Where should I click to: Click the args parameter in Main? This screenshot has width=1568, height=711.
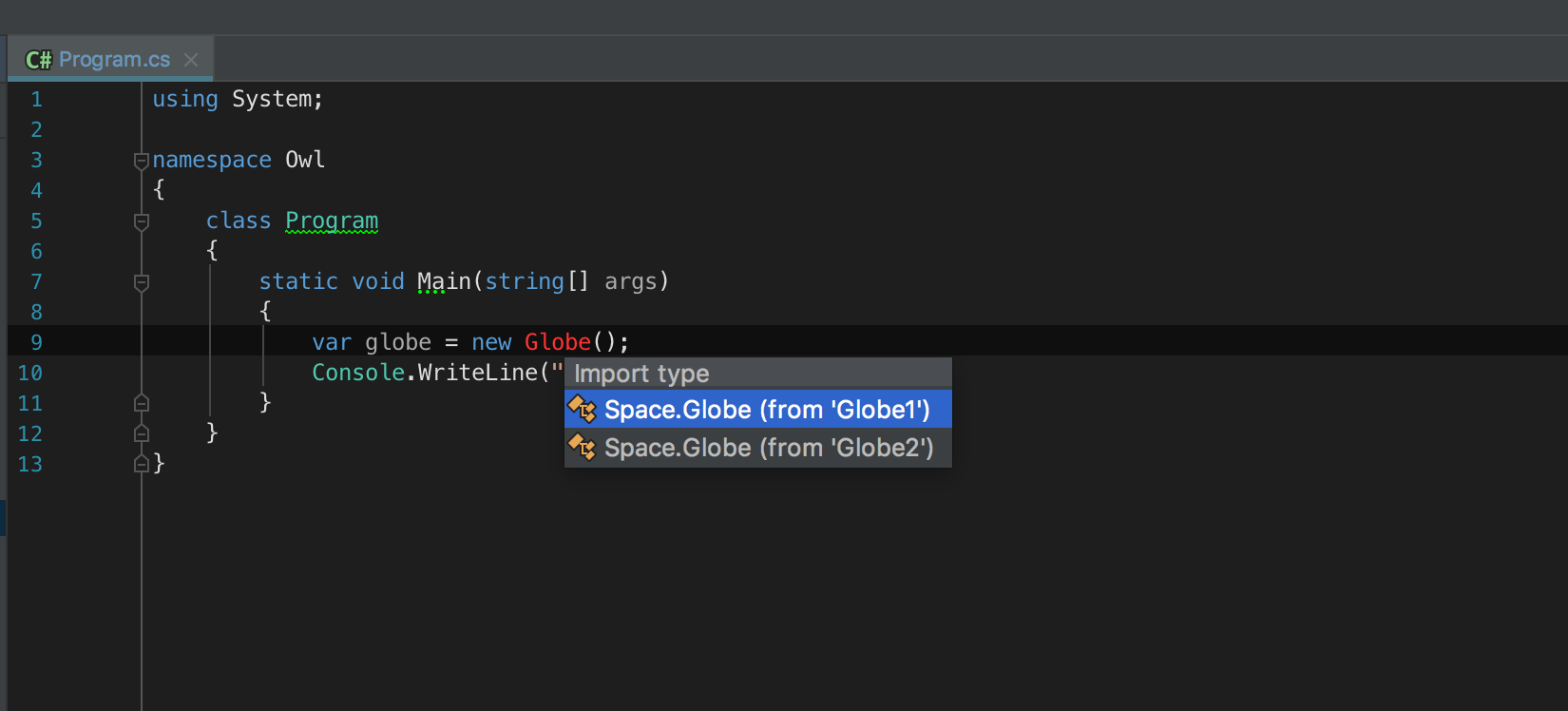(x=631, y=281)
